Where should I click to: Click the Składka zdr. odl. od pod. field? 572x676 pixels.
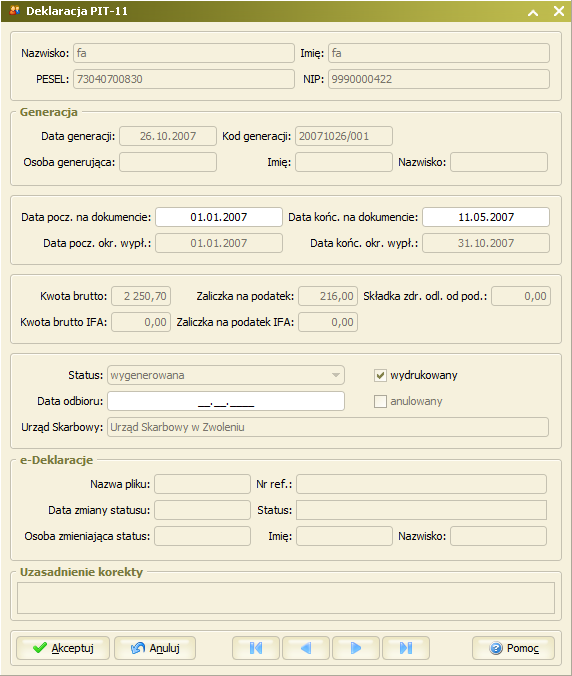click(521, 296)
